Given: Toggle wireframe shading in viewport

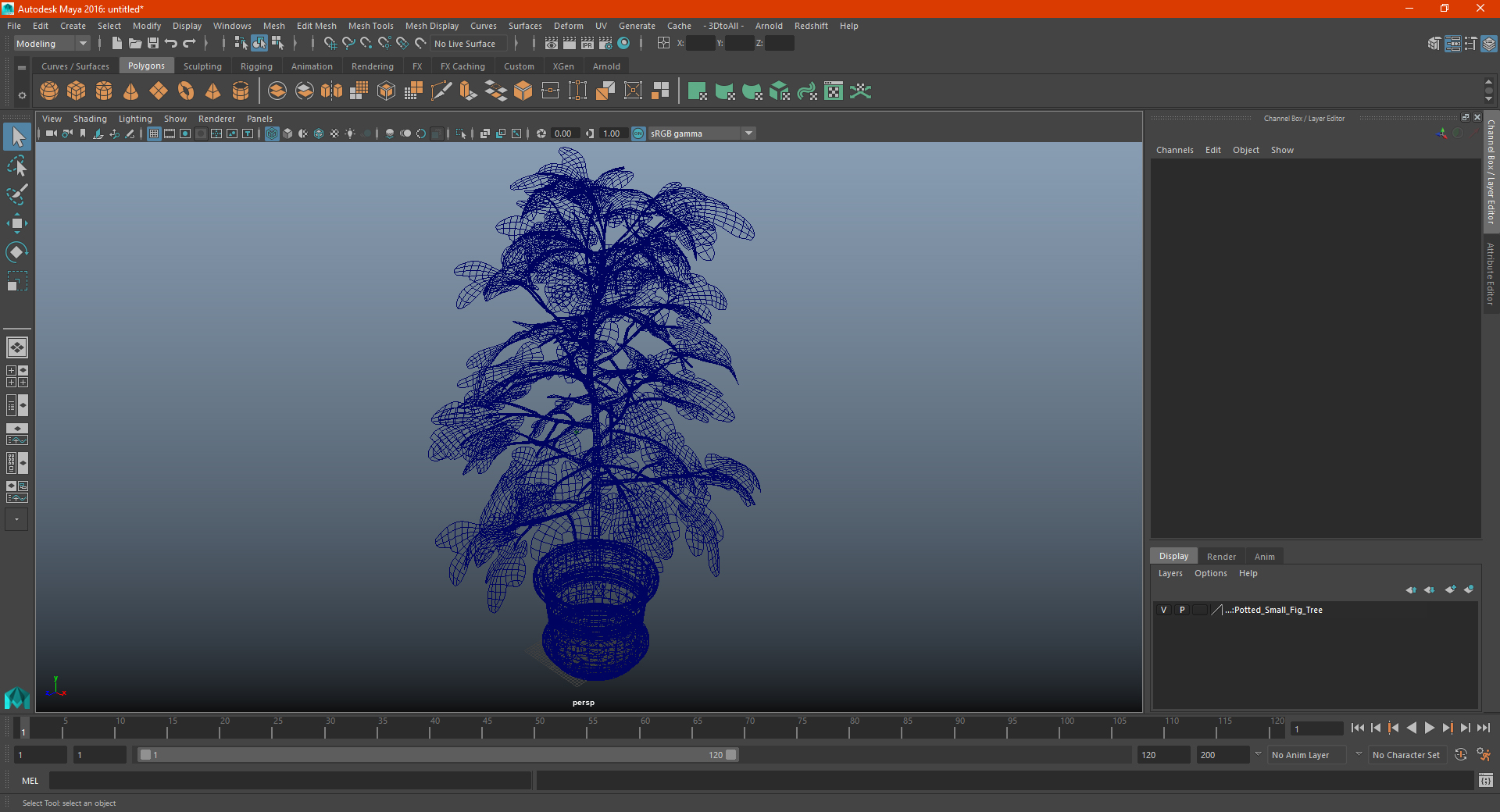Looking at the screenshot, I should (272, 134).
